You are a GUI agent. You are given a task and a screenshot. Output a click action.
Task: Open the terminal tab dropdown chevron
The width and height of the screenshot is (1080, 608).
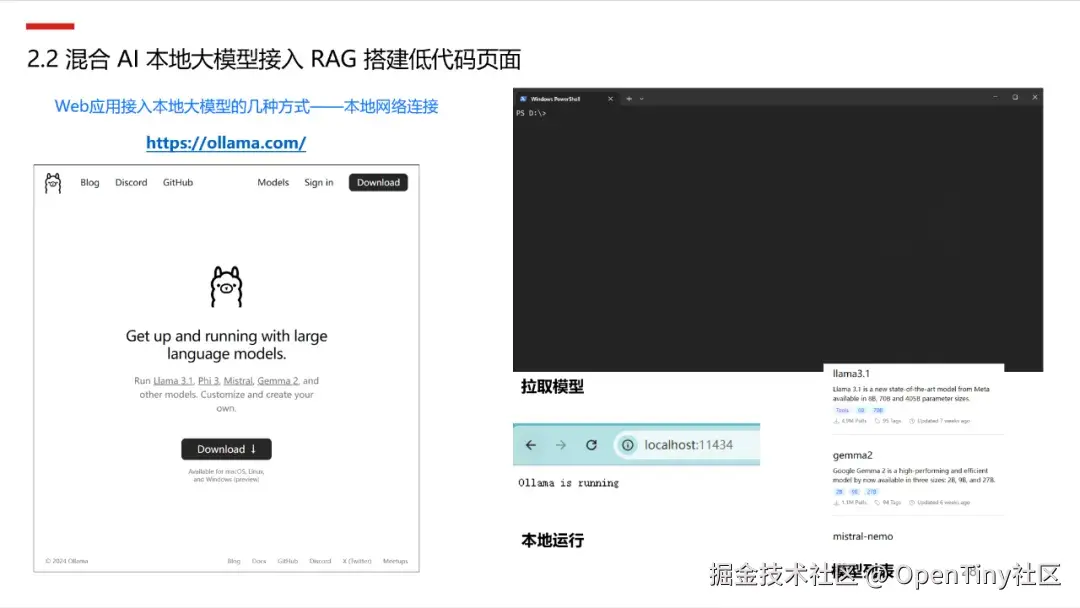(643, 98)
